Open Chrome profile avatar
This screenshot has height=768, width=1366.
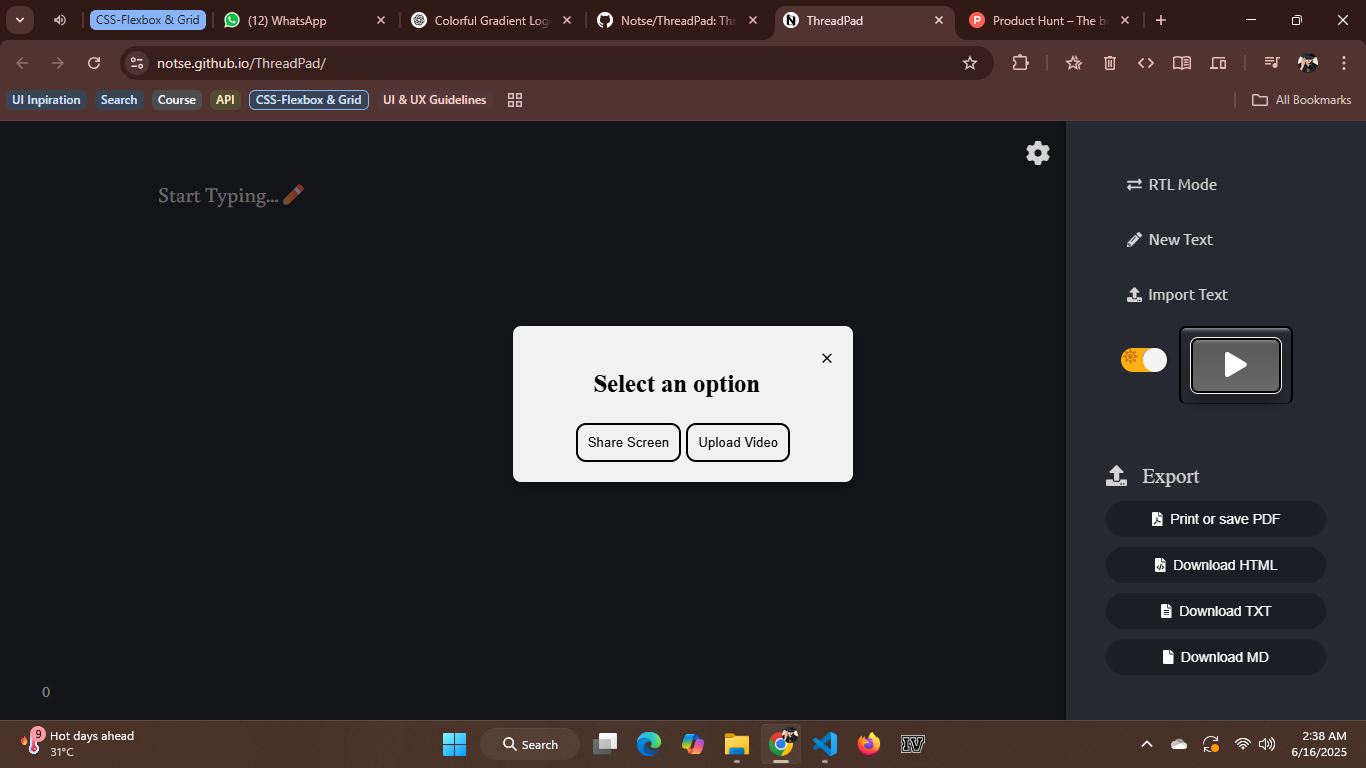tap(1308, 63)
